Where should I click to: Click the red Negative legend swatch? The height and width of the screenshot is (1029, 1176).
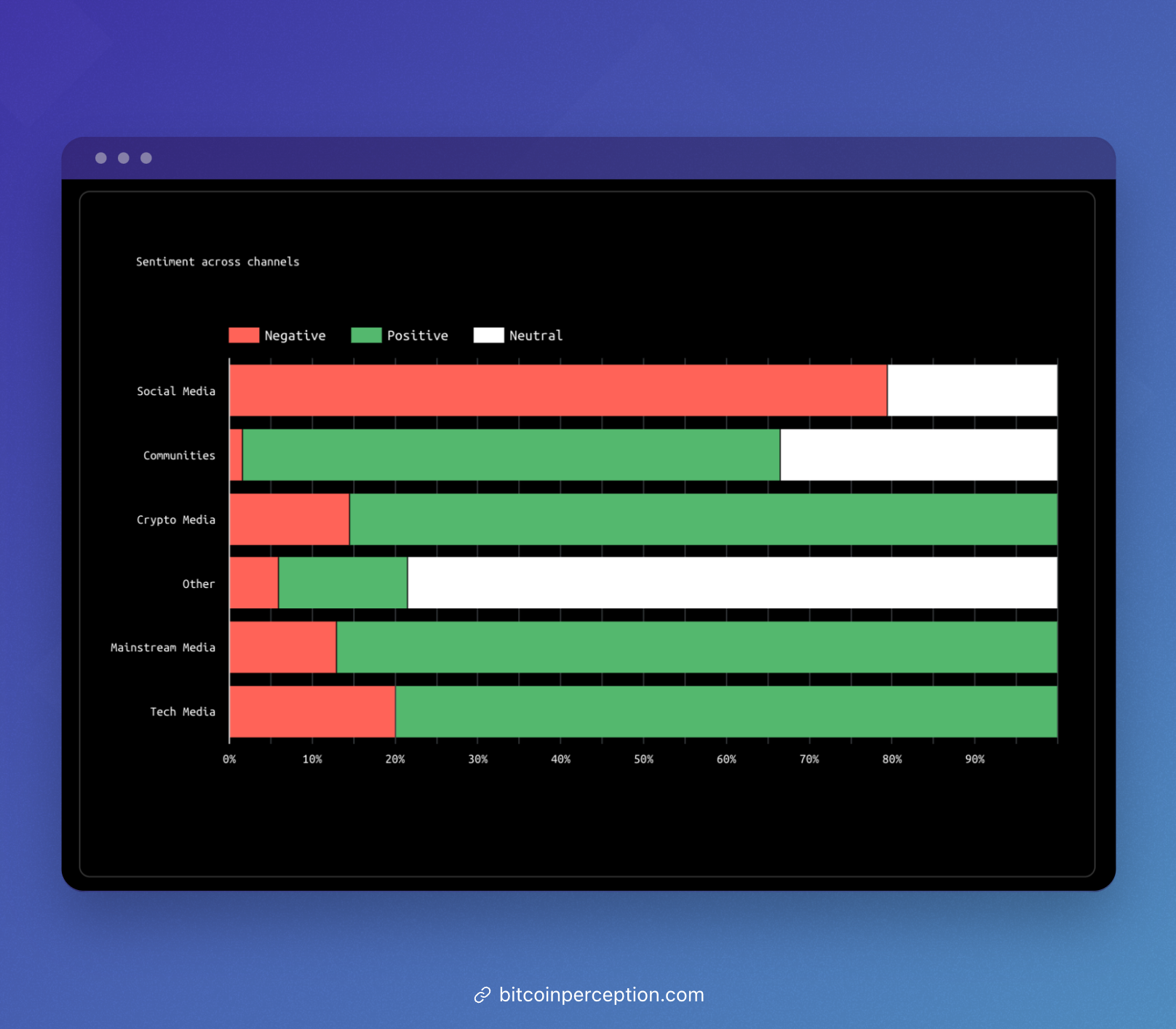[244, 335]
